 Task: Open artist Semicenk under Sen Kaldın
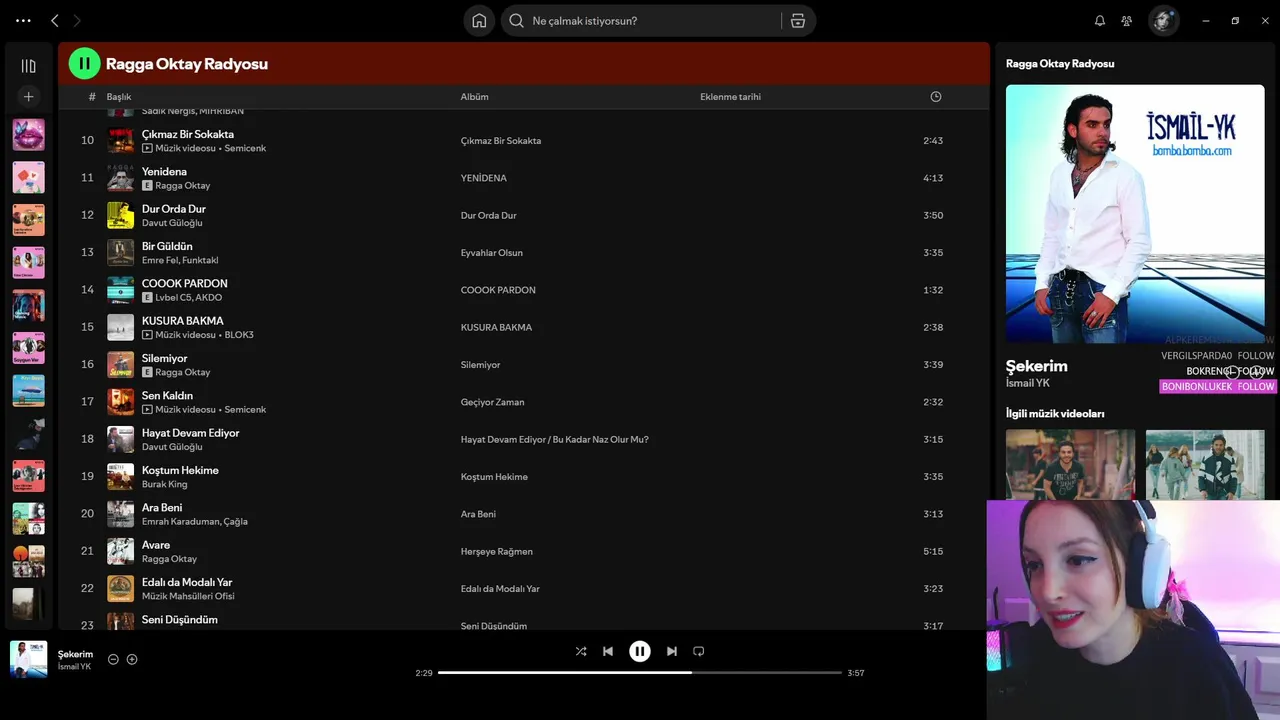[x=245, y=409]
